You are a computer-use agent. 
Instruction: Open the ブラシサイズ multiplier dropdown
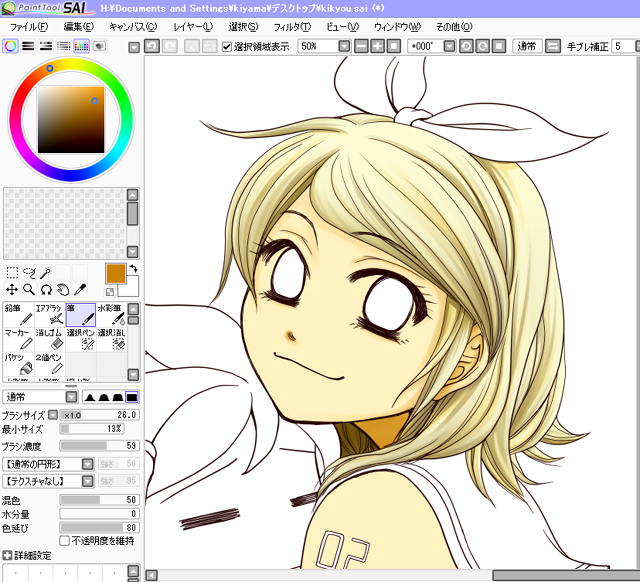53,415
